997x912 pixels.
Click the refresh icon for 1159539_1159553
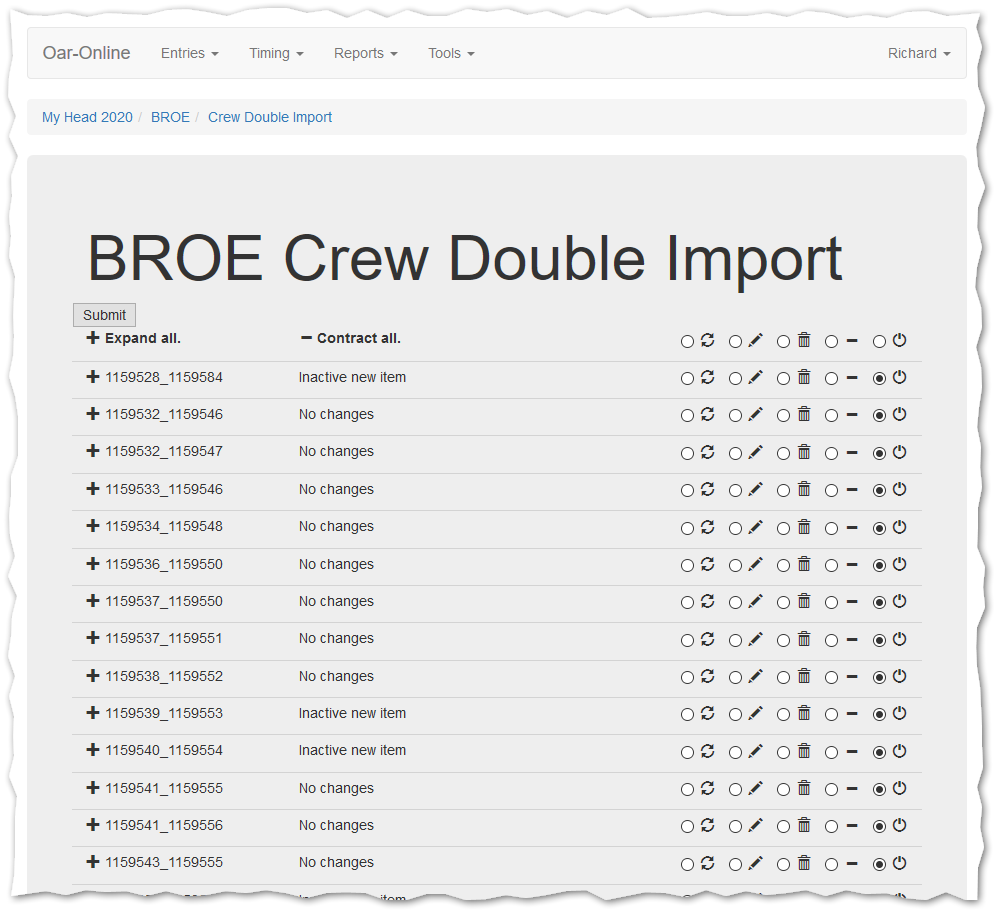708,713
